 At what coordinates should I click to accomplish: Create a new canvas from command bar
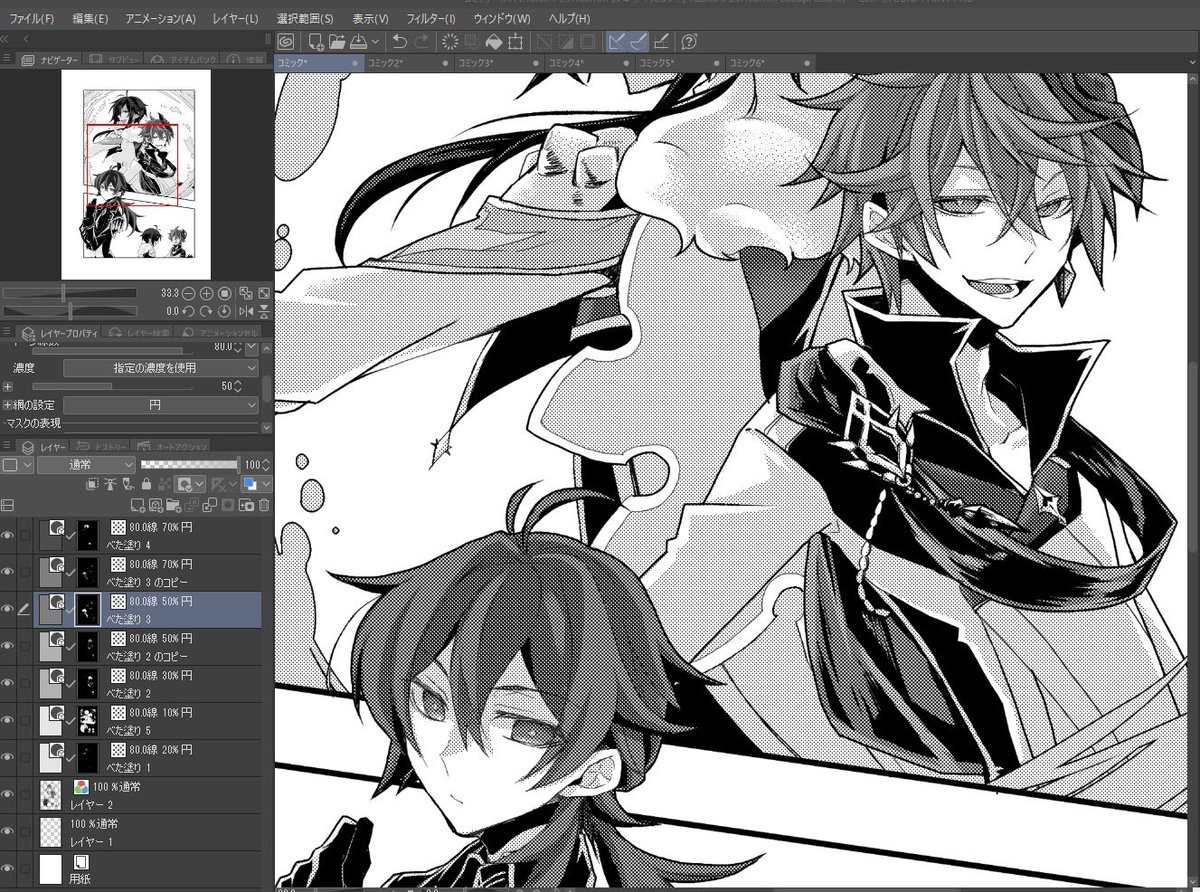316,42
